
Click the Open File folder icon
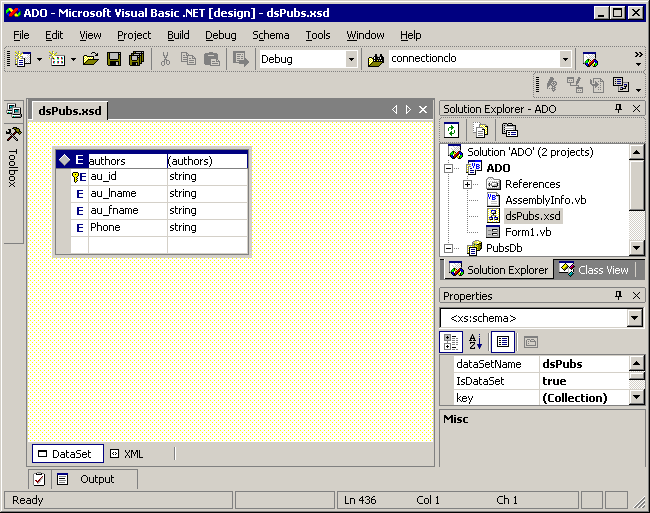click(91, 59)
